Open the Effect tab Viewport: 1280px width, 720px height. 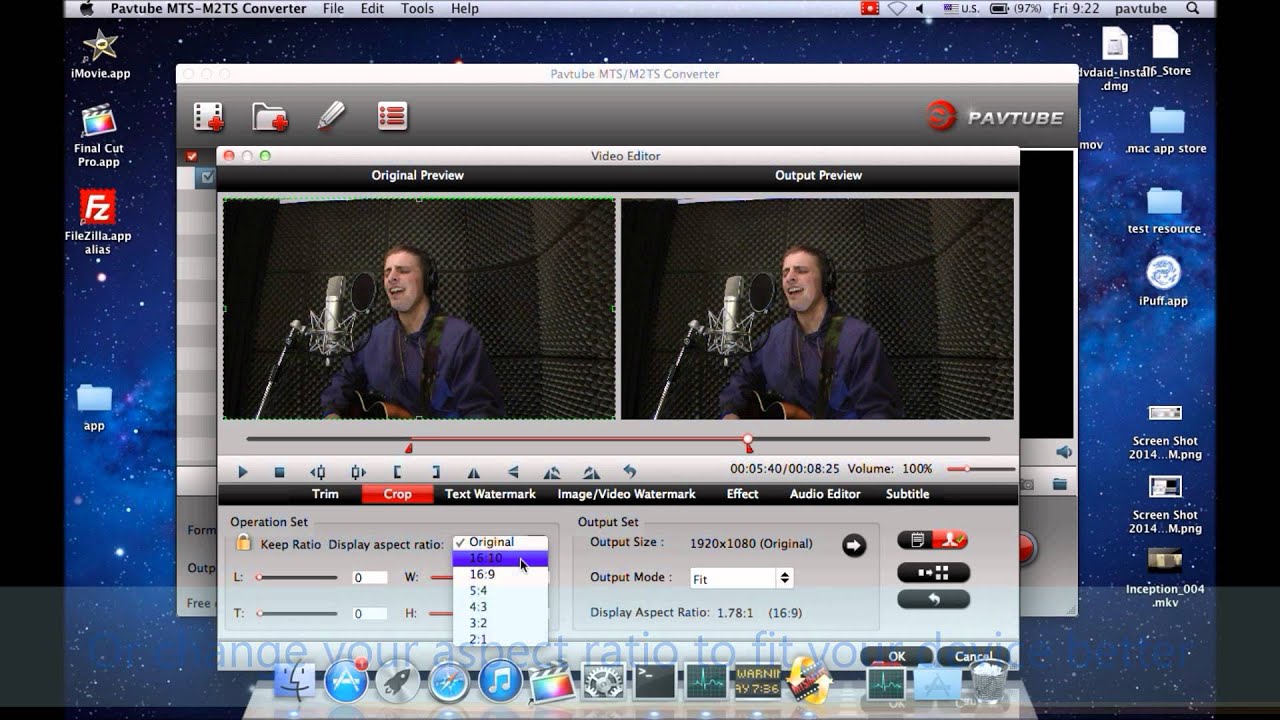(742, 494)
